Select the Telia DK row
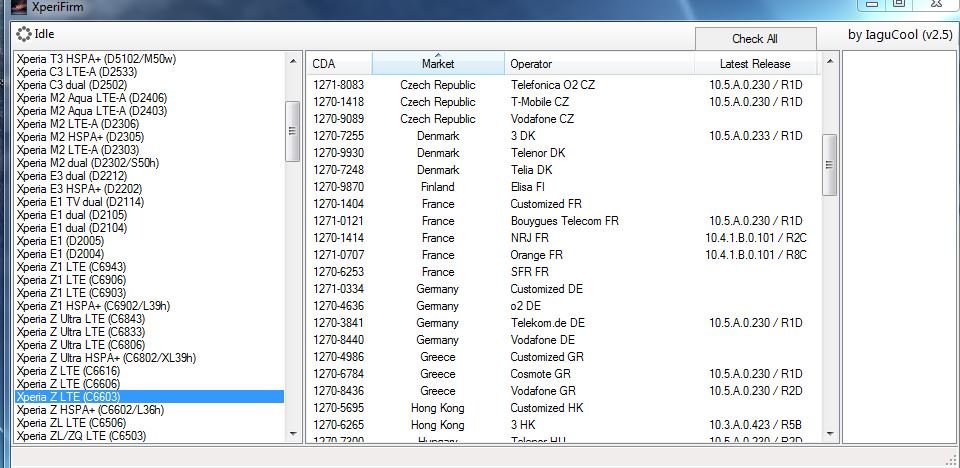The width and height of the screenshot is (960, 468). tap(563, 170)
